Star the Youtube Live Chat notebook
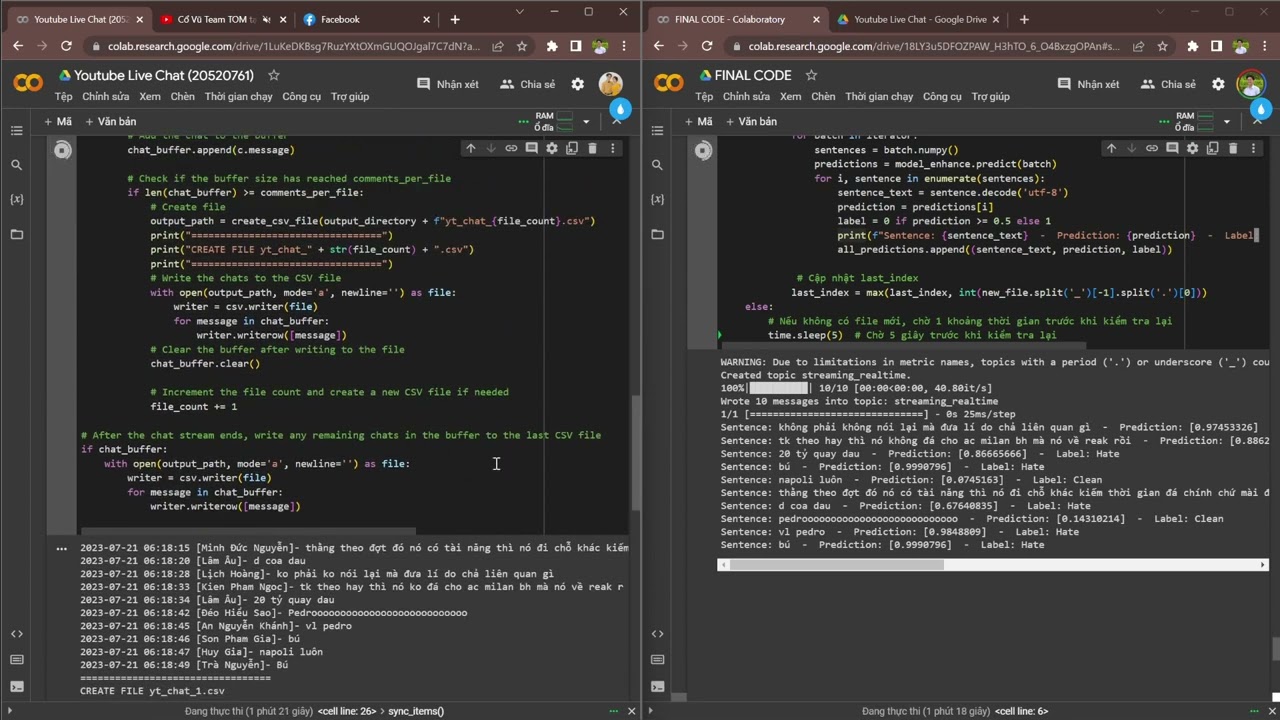Screen dimensions: 1280x720 point(274,76)
